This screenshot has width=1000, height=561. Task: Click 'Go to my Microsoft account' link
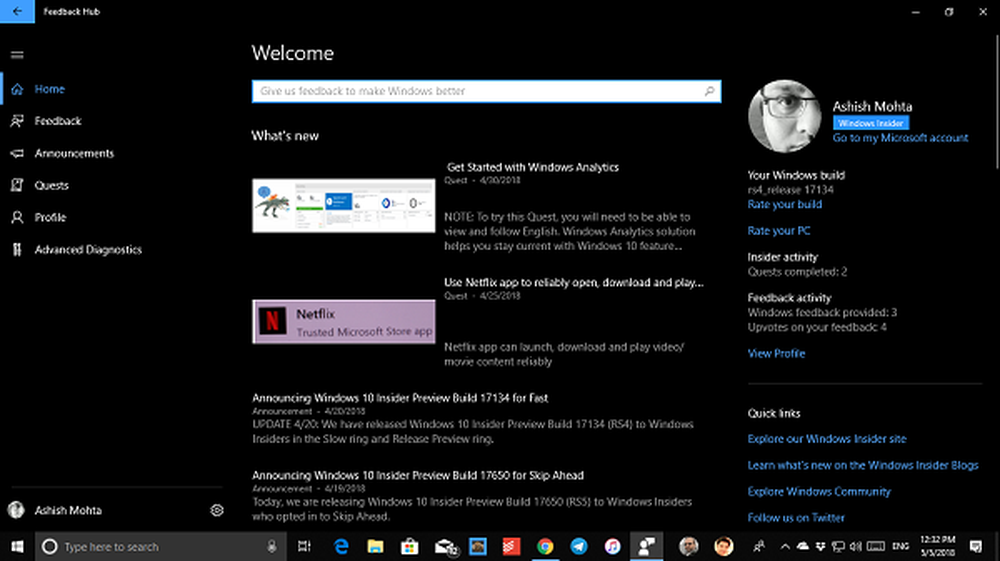[x=900, y=138]
